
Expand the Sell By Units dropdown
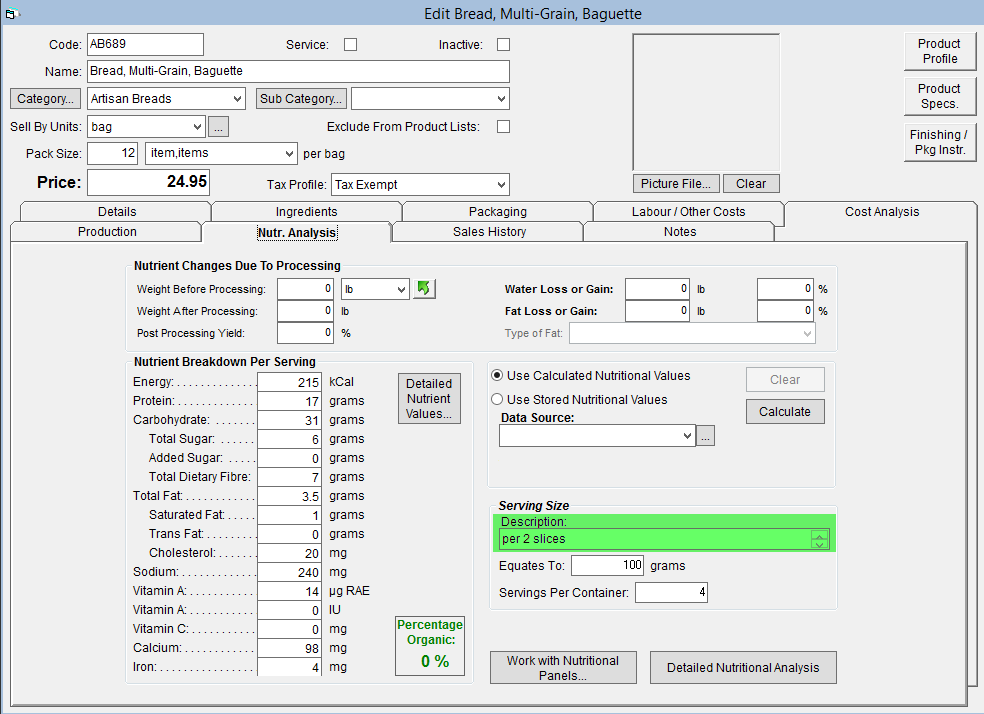click(x=197, y=126)
